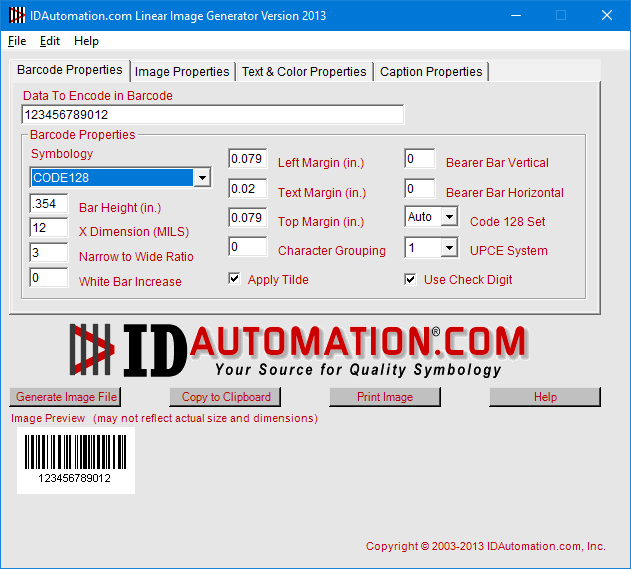Click the IDAutomation app icon in title bar
This screenshot has height=569, width=631.
point(17,16)
